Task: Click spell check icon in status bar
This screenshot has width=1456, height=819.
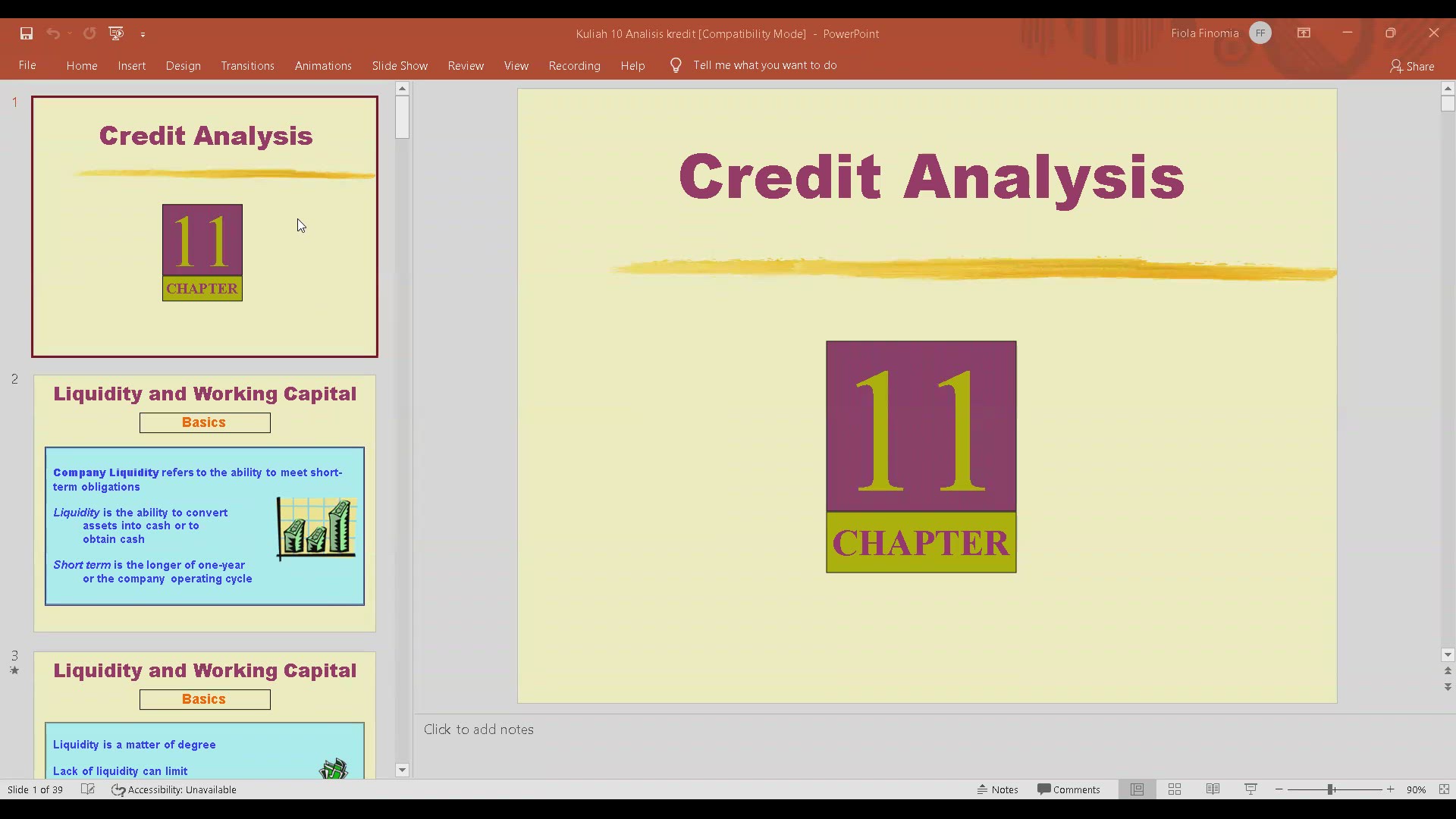Action: [x=88, y=789]
